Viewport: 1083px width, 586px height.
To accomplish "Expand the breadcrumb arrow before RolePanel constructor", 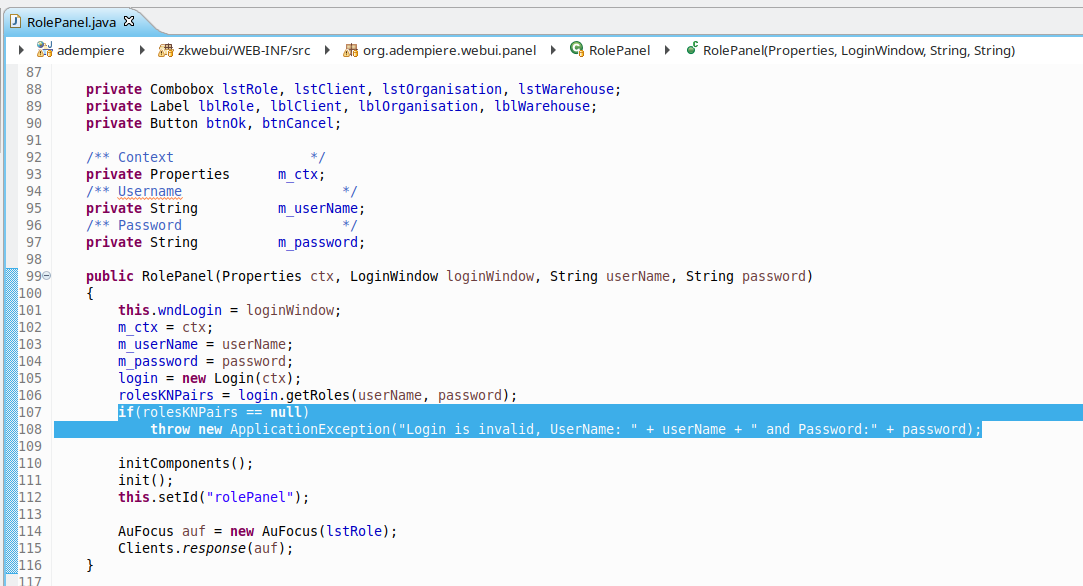I will click(667, 50).
